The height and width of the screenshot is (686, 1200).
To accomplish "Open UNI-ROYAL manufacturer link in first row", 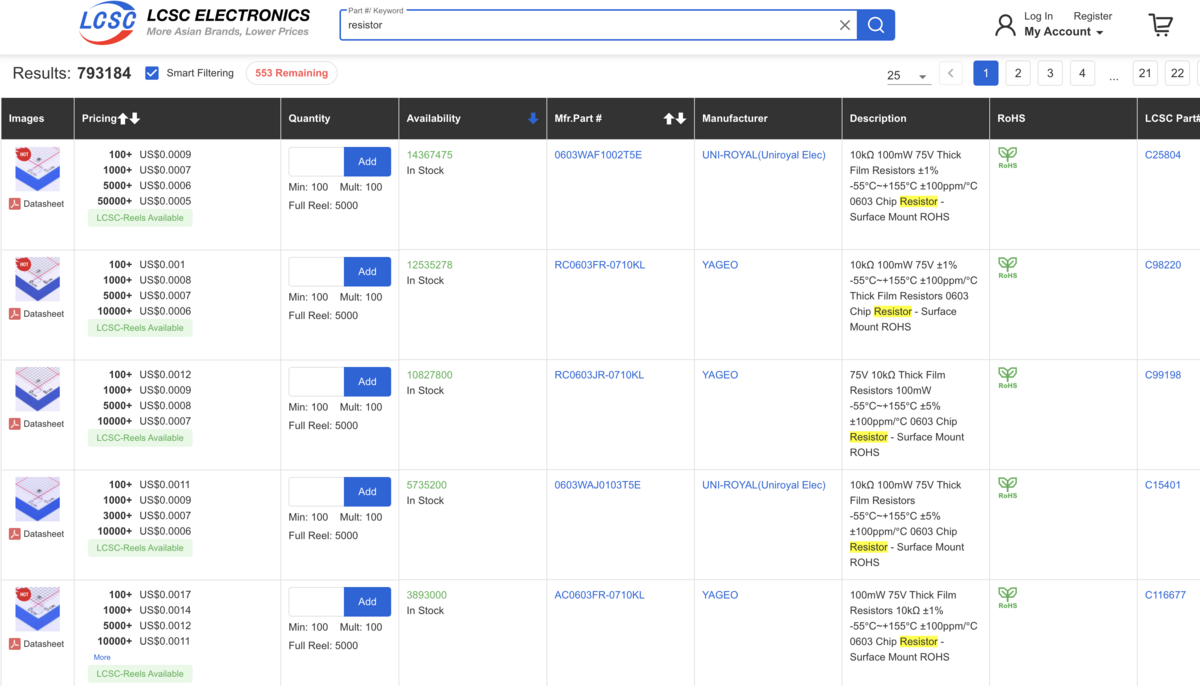I will click(x=764, y=155).
